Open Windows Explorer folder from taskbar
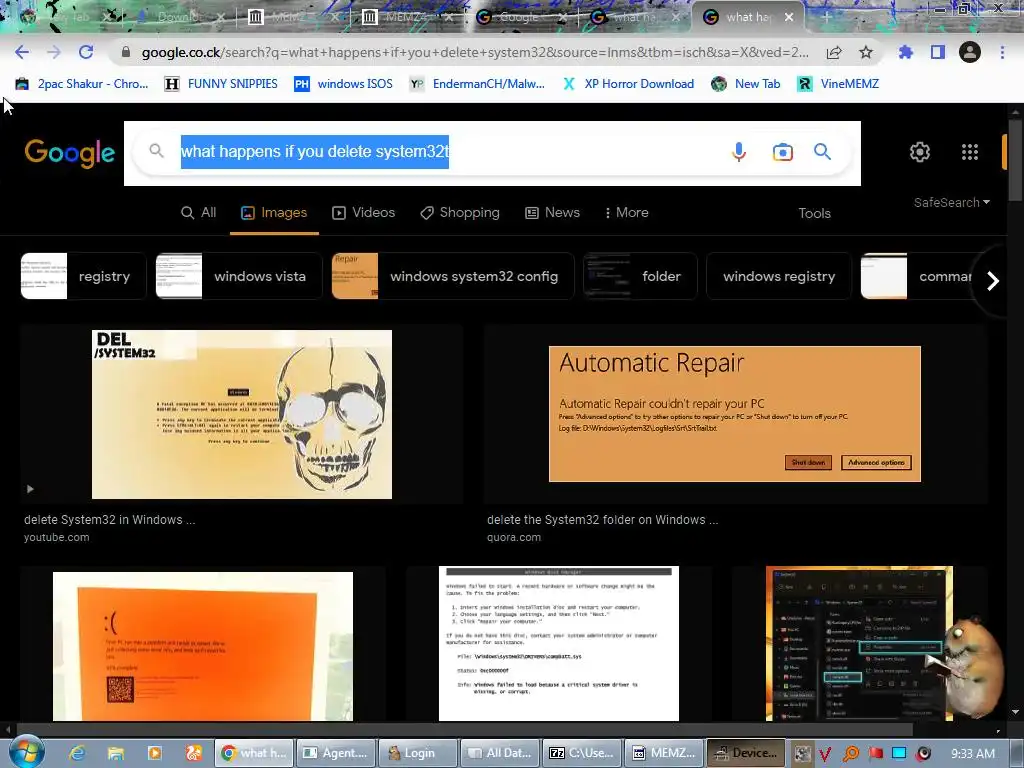1024x768 pixels. tap(116, 753)
